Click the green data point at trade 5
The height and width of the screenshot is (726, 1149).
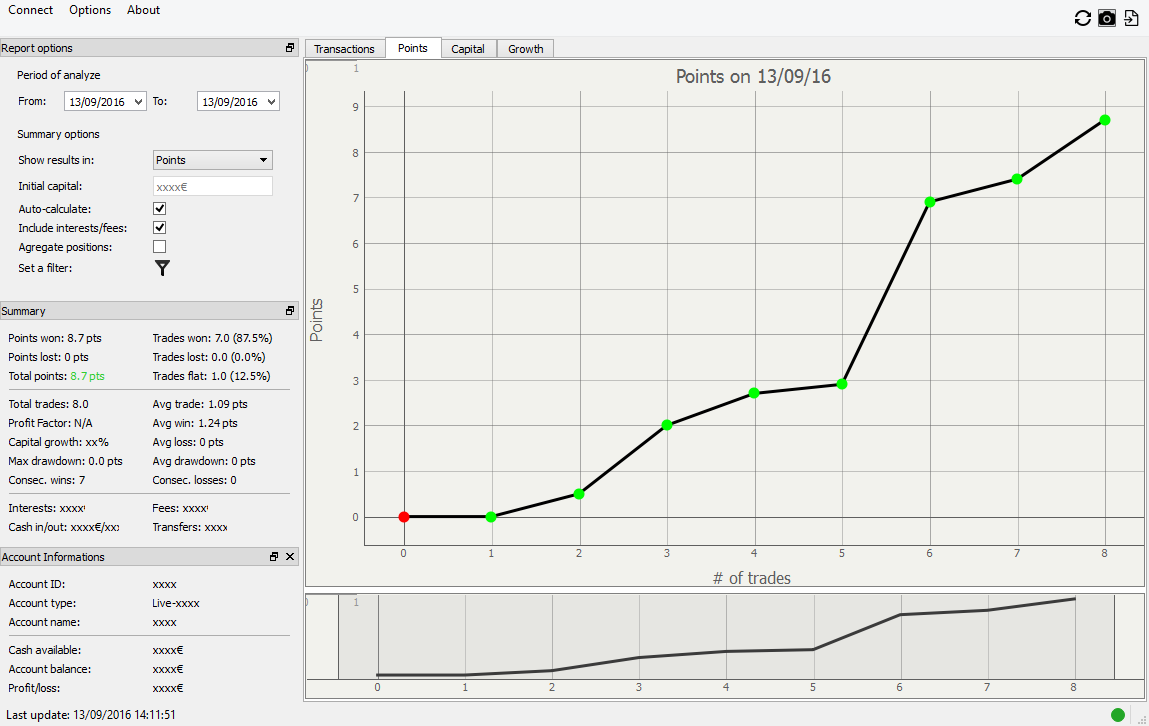coord(842,384)
